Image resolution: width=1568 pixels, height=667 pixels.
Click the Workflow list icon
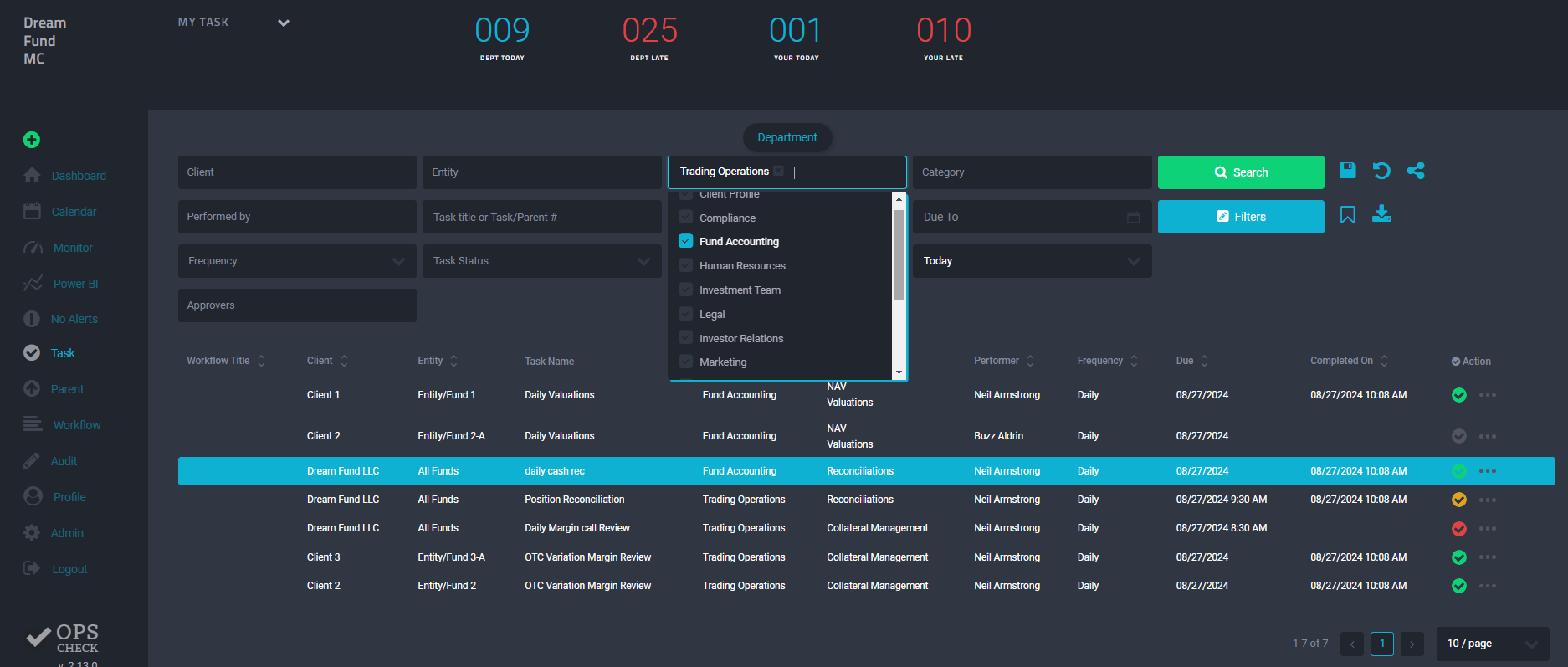(33, 424)
